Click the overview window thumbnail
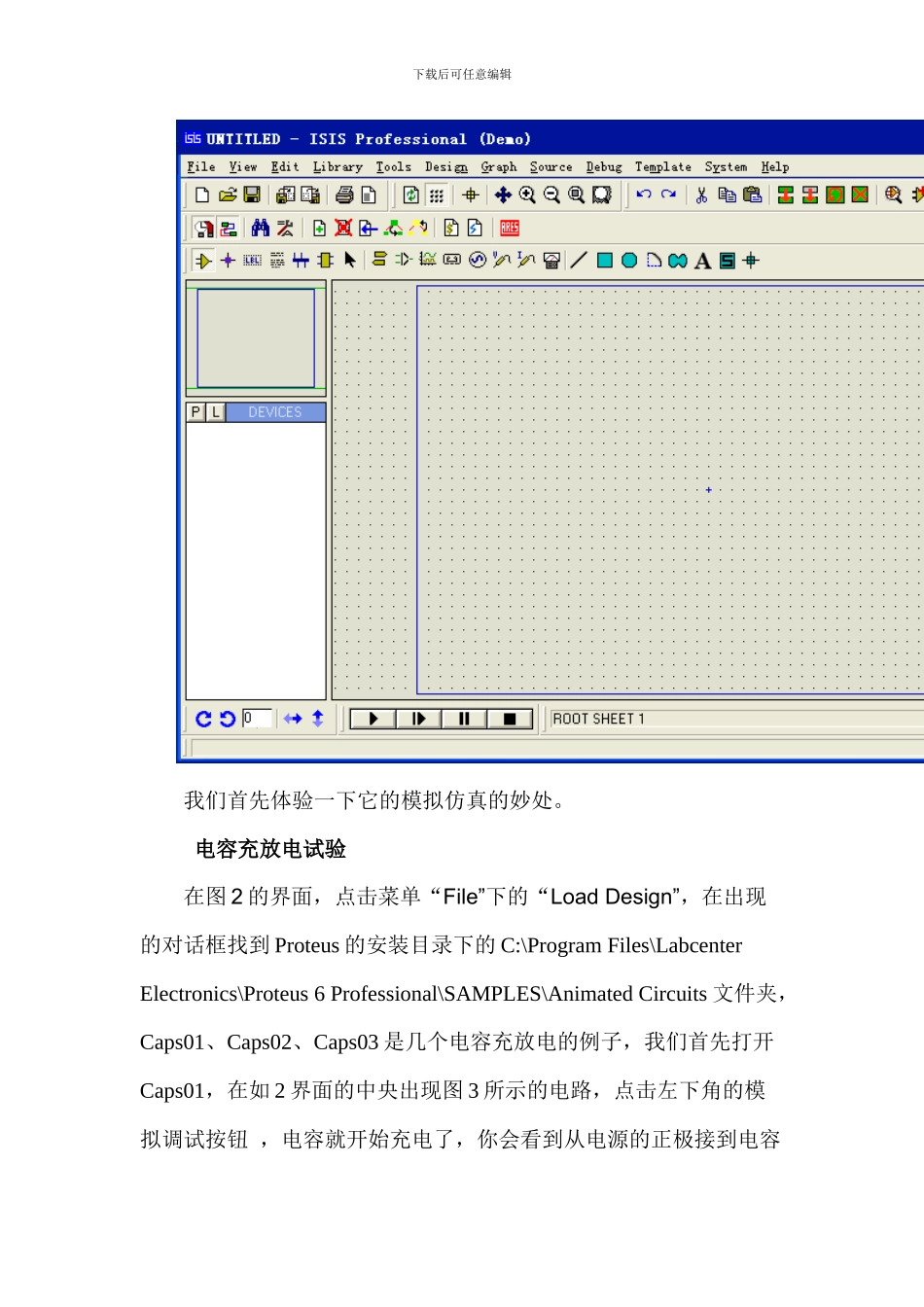Screen dimensions: 924x1307 pos(256,338)
